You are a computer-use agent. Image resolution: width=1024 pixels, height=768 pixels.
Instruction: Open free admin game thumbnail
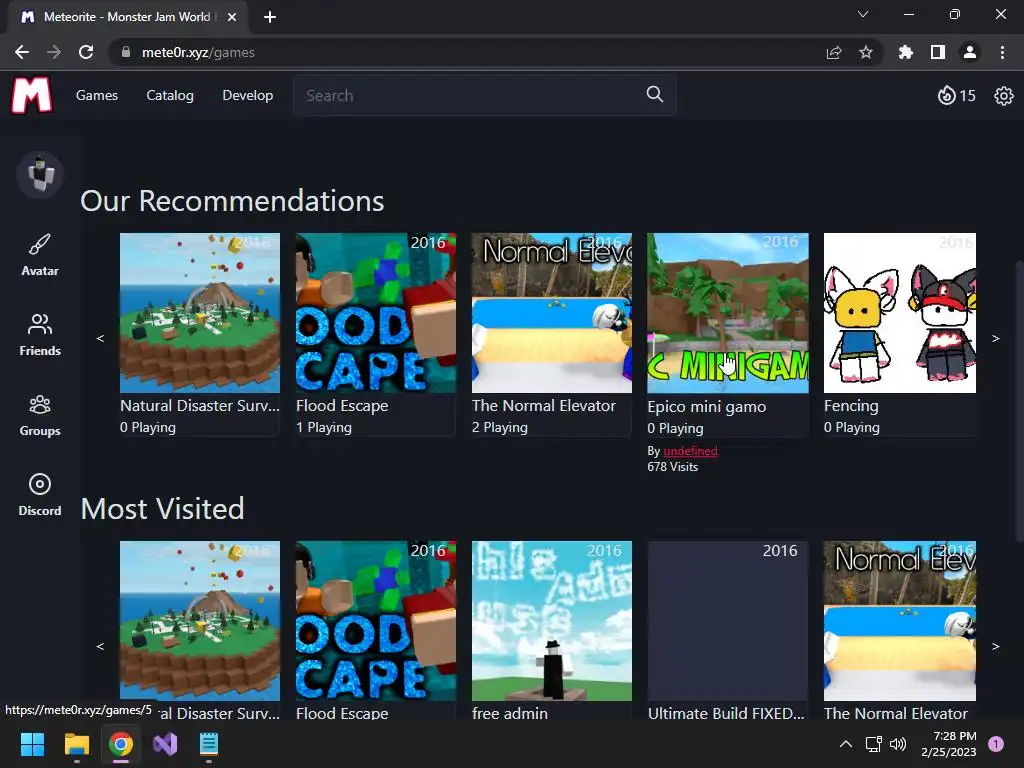tap(552, 620)
